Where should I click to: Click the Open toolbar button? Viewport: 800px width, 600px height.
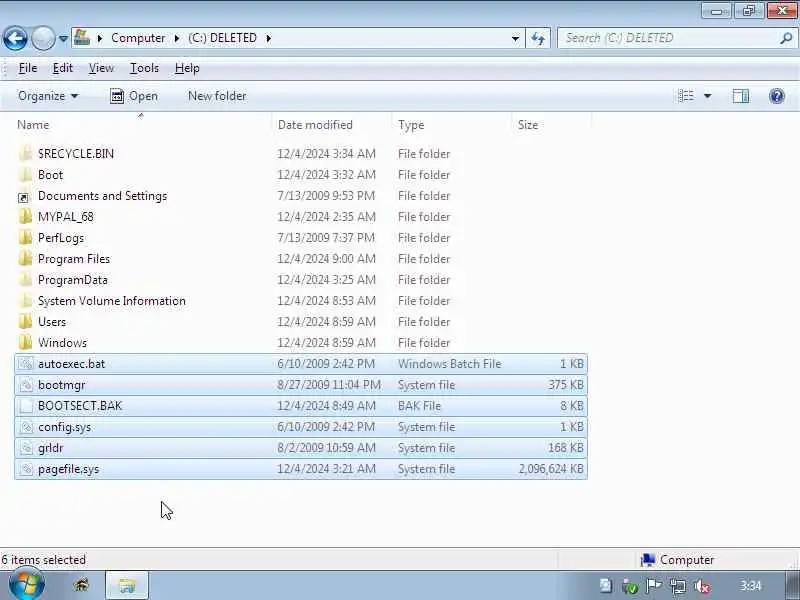[134, 96]
